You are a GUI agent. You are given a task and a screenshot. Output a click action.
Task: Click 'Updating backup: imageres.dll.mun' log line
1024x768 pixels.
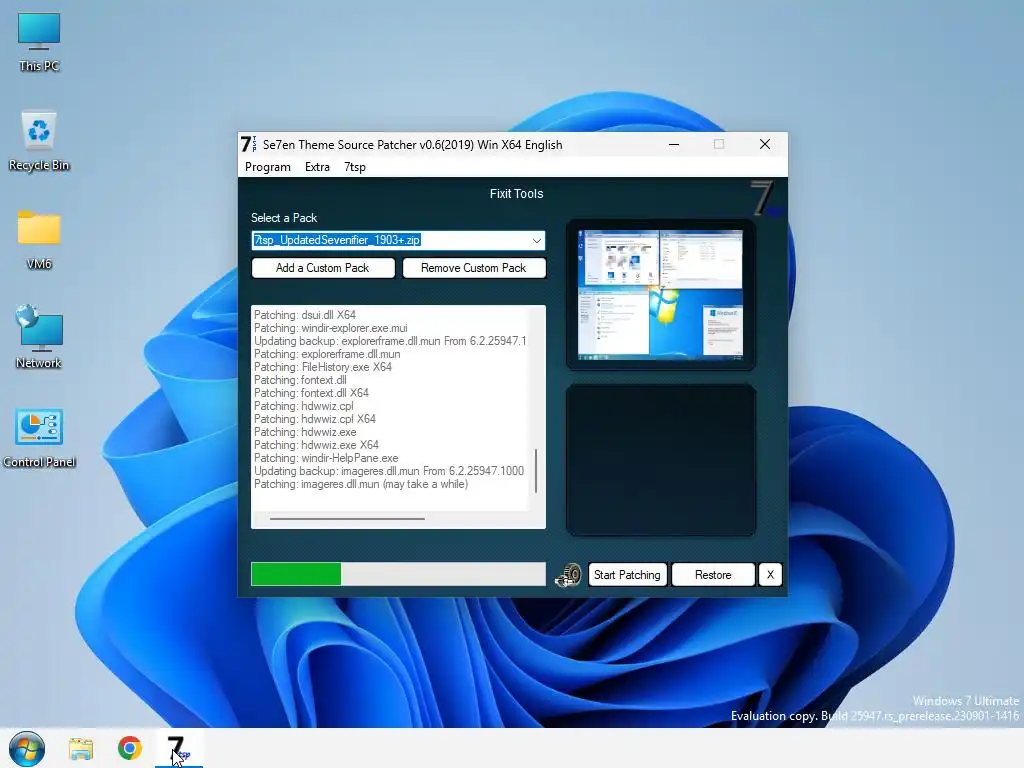389,472
